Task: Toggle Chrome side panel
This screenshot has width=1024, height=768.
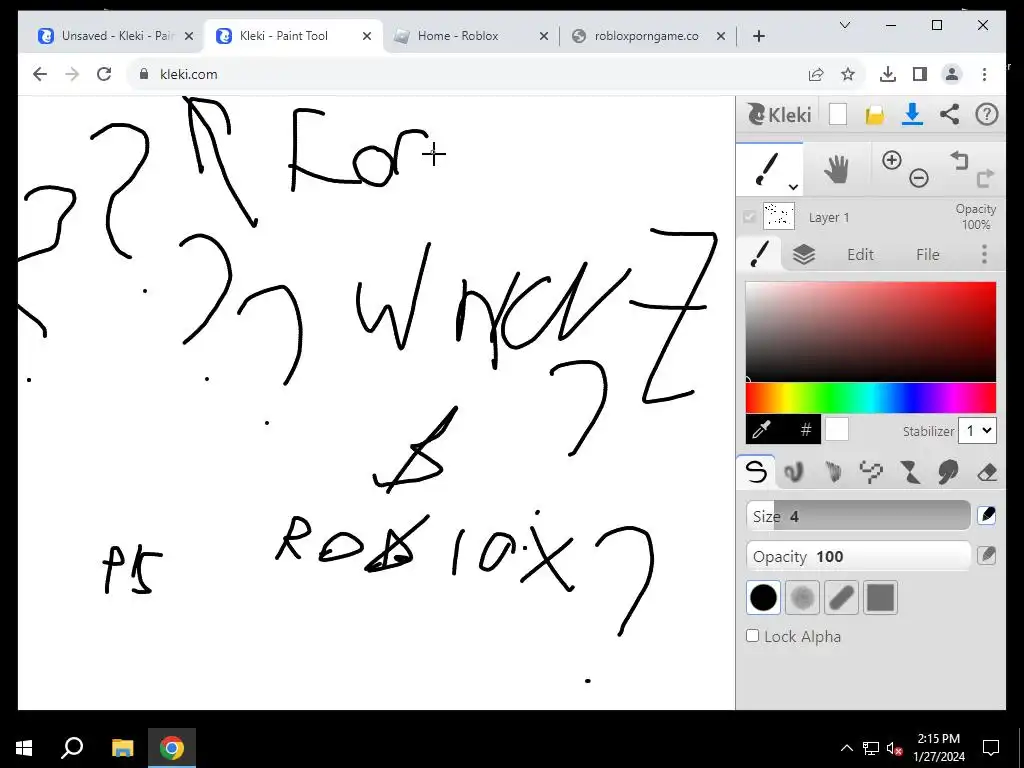Action: coord(920,74)
